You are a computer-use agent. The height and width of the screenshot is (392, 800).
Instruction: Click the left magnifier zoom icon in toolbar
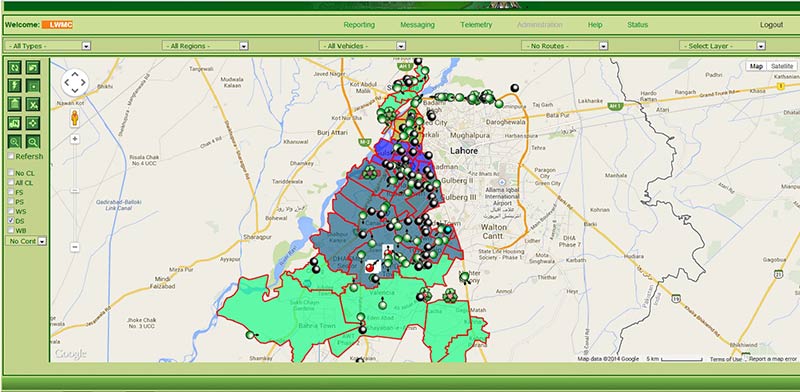[x=14, y=141]
